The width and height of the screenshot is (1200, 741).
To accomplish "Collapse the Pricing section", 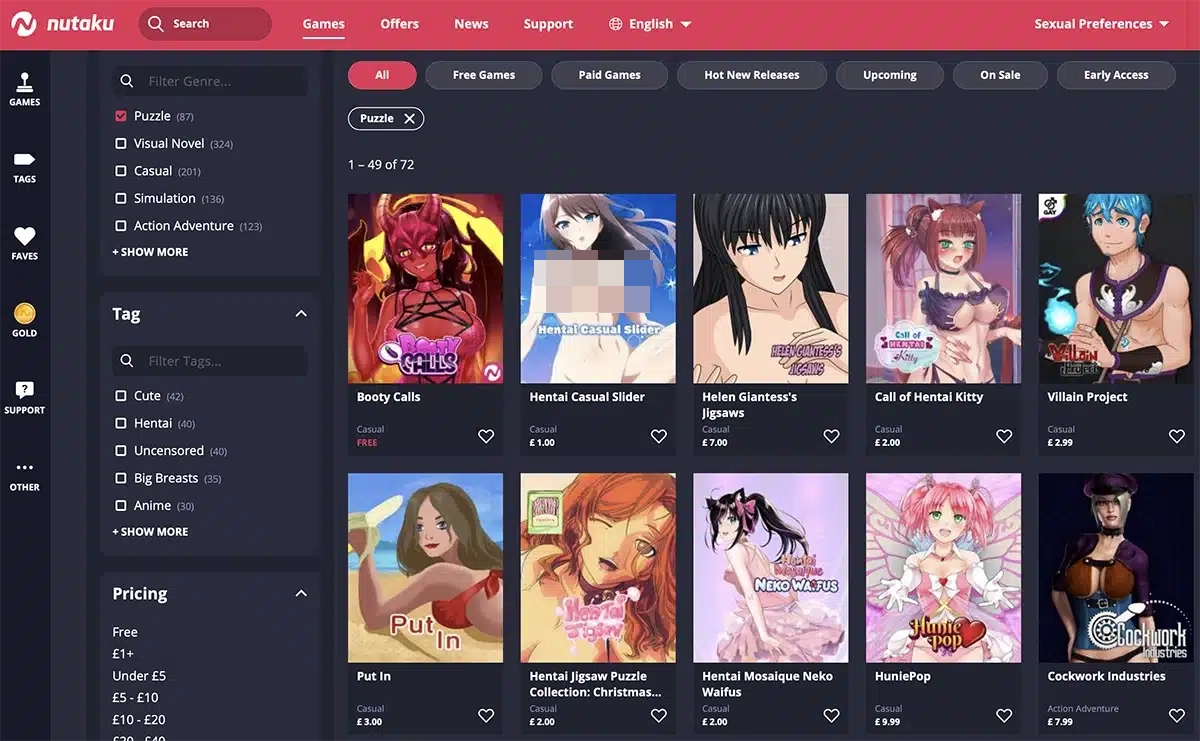I will click(300, 592).
